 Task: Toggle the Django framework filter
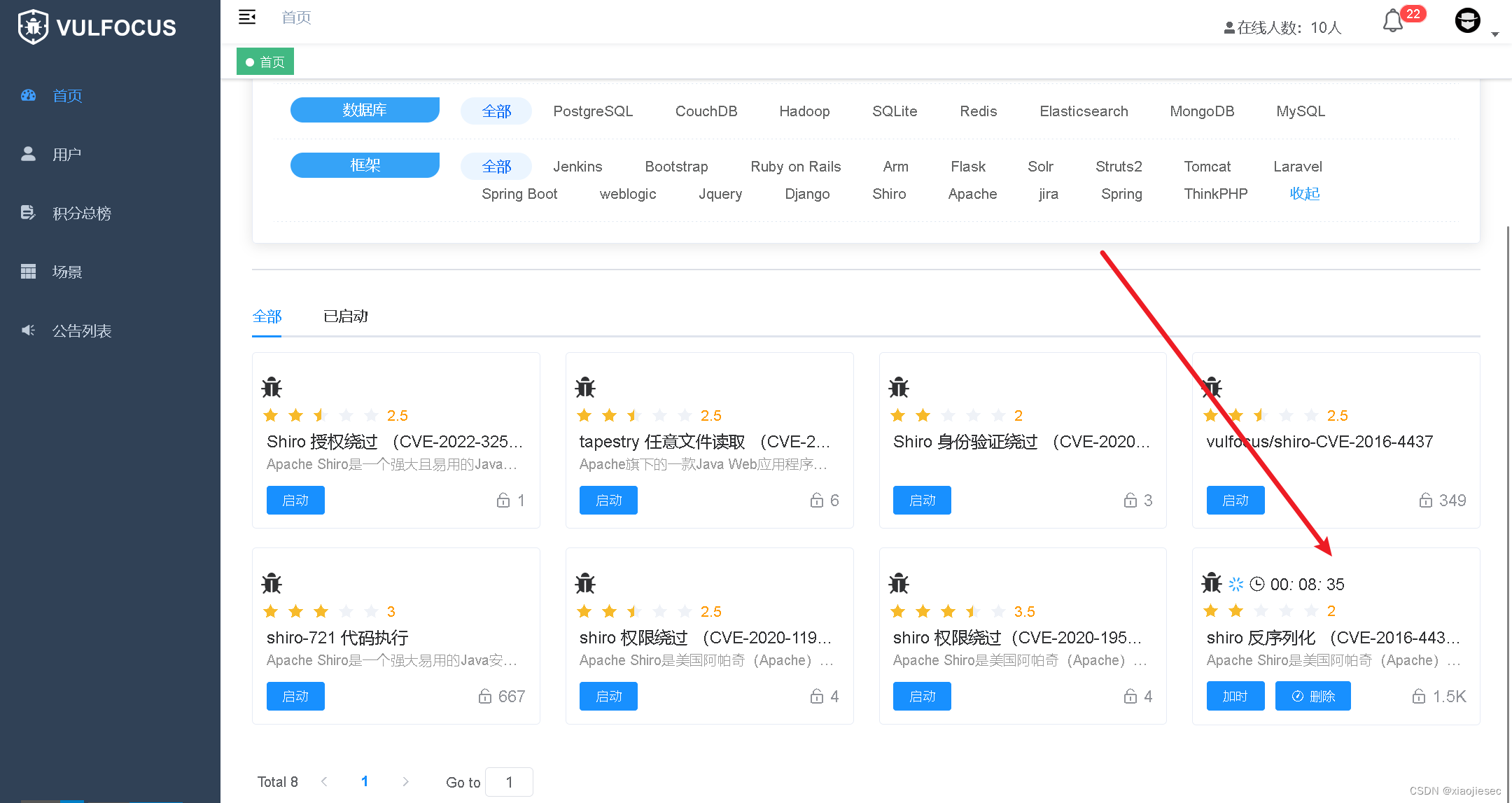[x=807, y=194]
